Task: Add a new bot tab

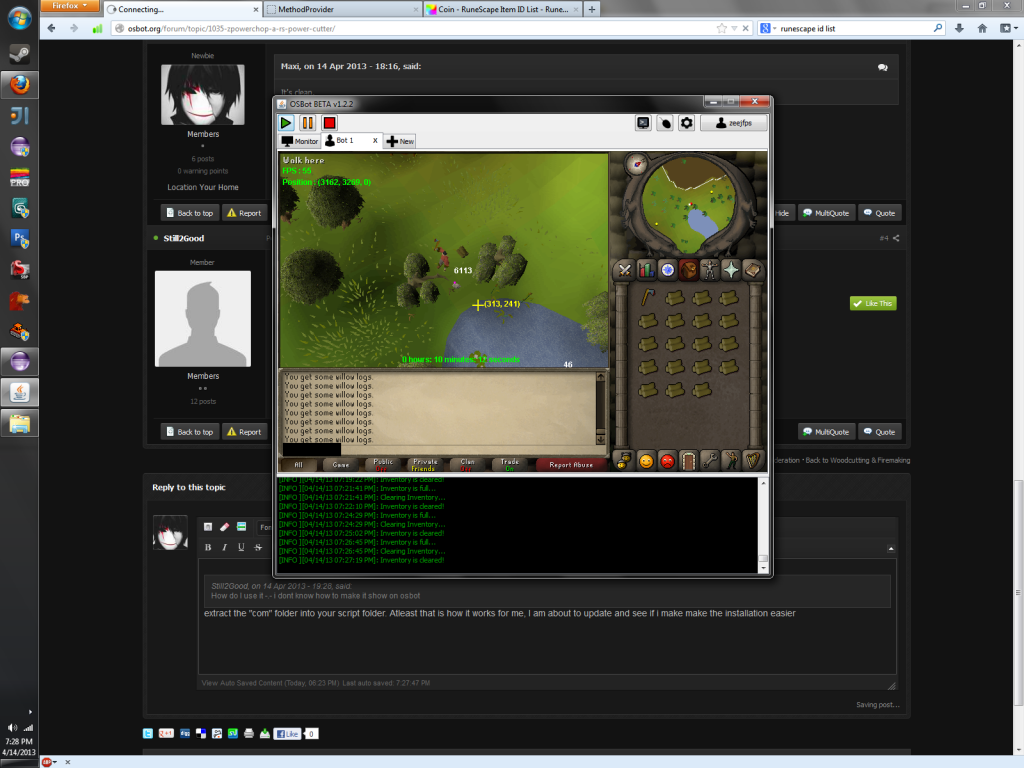Action: [400, 141]
